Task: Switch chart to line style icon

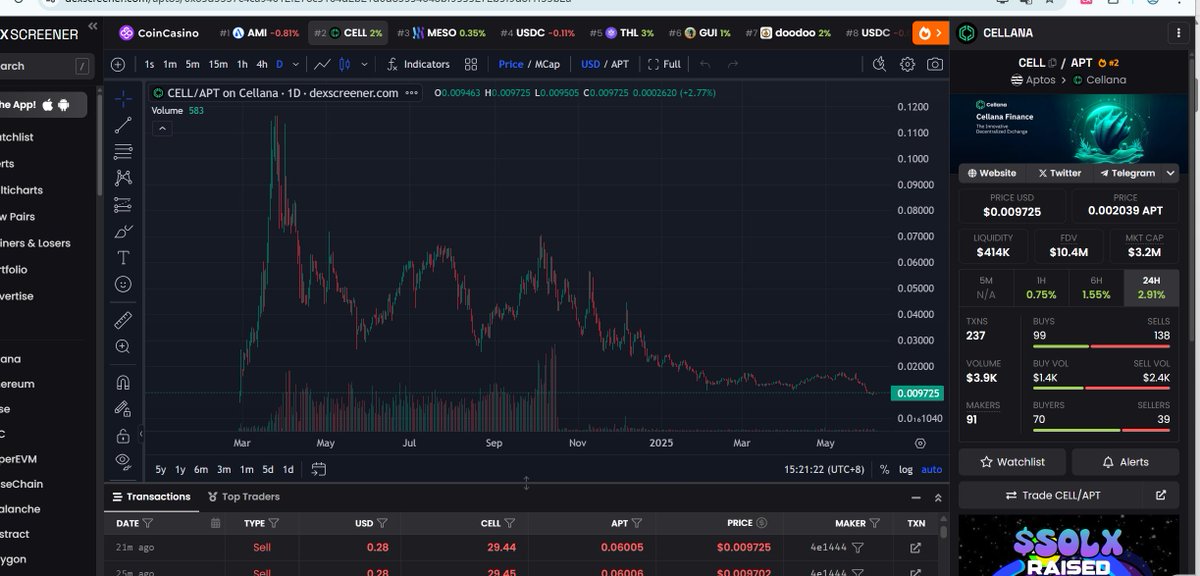Action: pyautogui.click(x=322, y=64)
